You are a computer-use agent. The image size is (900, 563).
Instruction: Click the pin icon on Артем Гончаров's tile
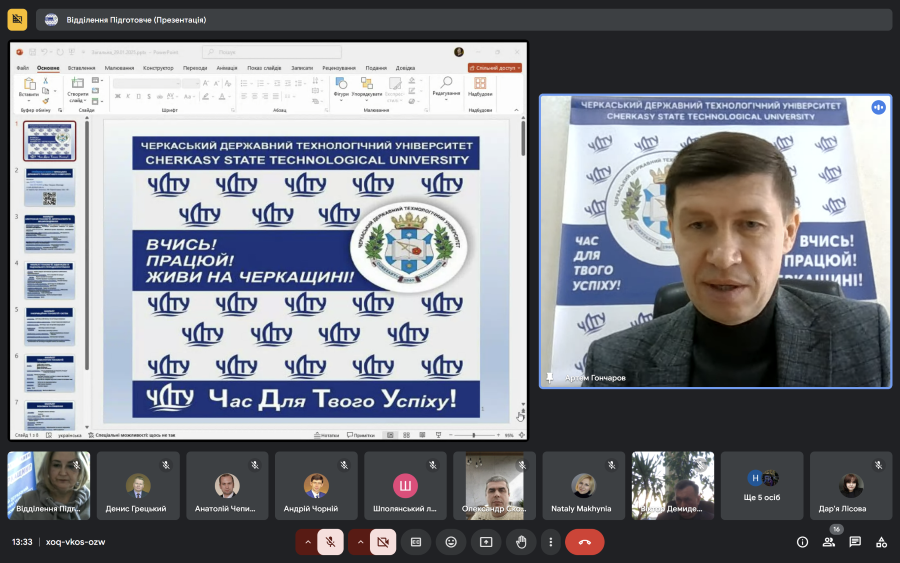tap(549, 377)
